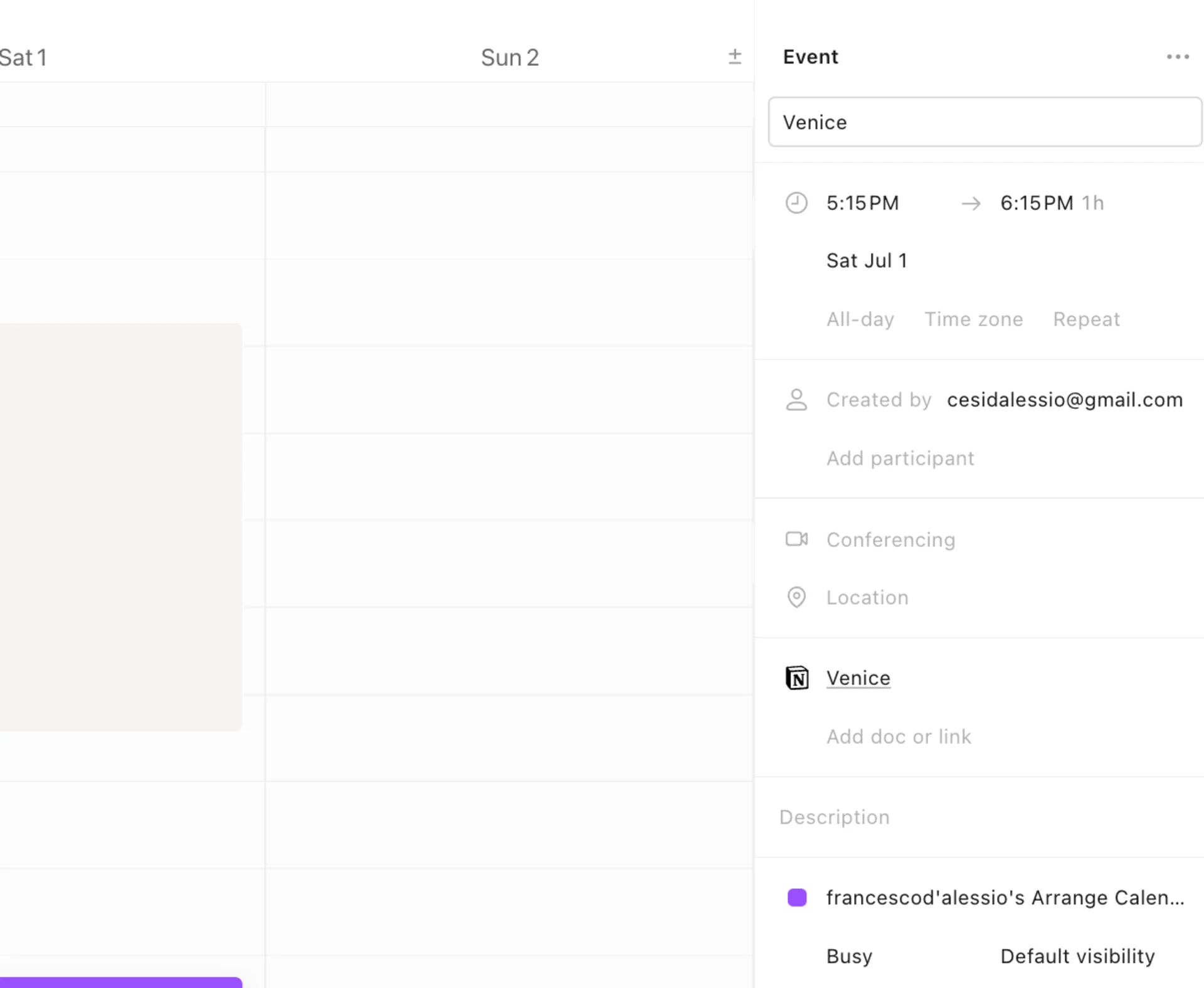Select the Sat Jul 1 date field
This screenshot has height=988, width=1204.
[867, 260]
